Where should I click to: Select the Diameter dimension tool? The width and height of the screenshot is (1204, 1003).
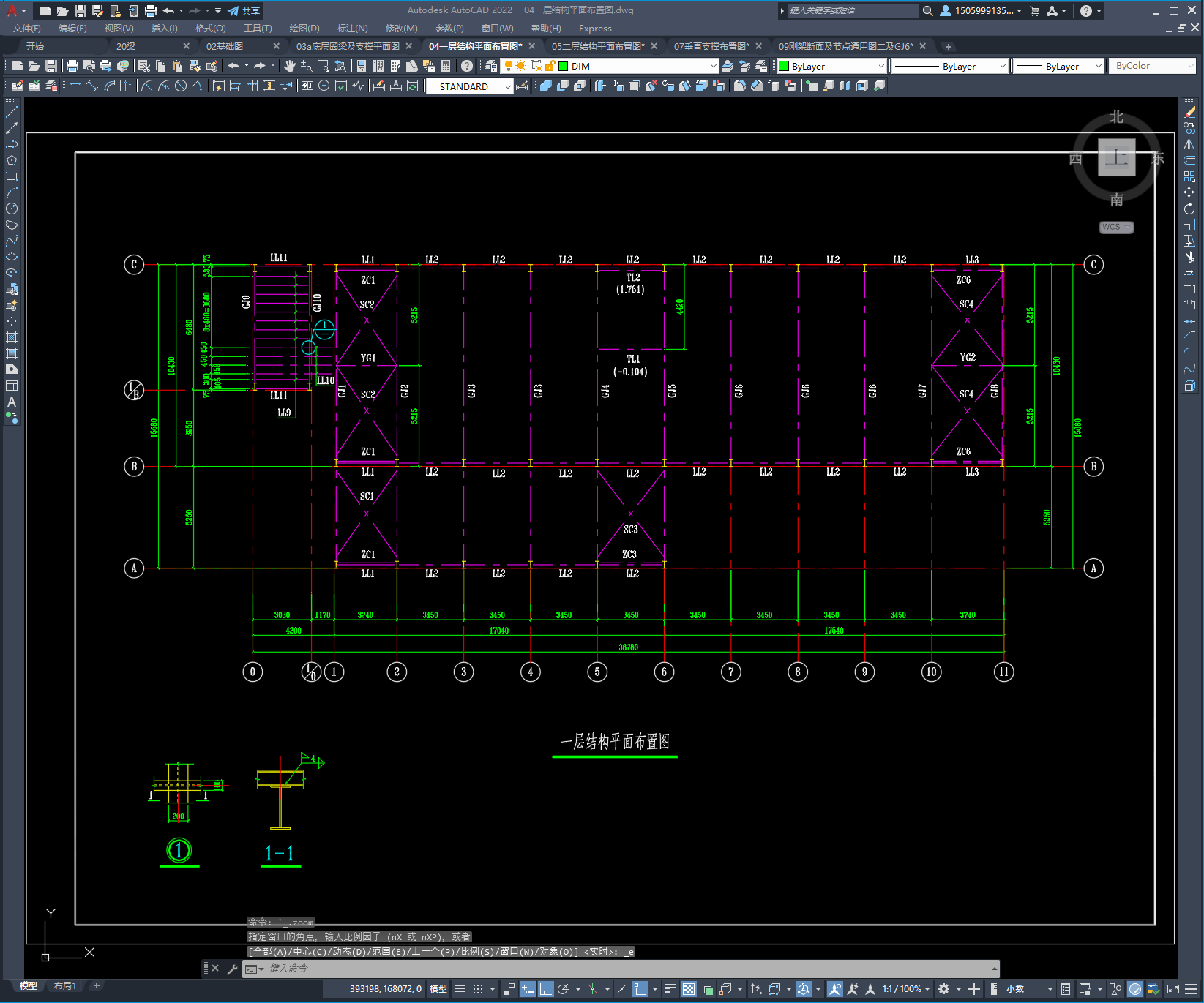pos(180,86)
